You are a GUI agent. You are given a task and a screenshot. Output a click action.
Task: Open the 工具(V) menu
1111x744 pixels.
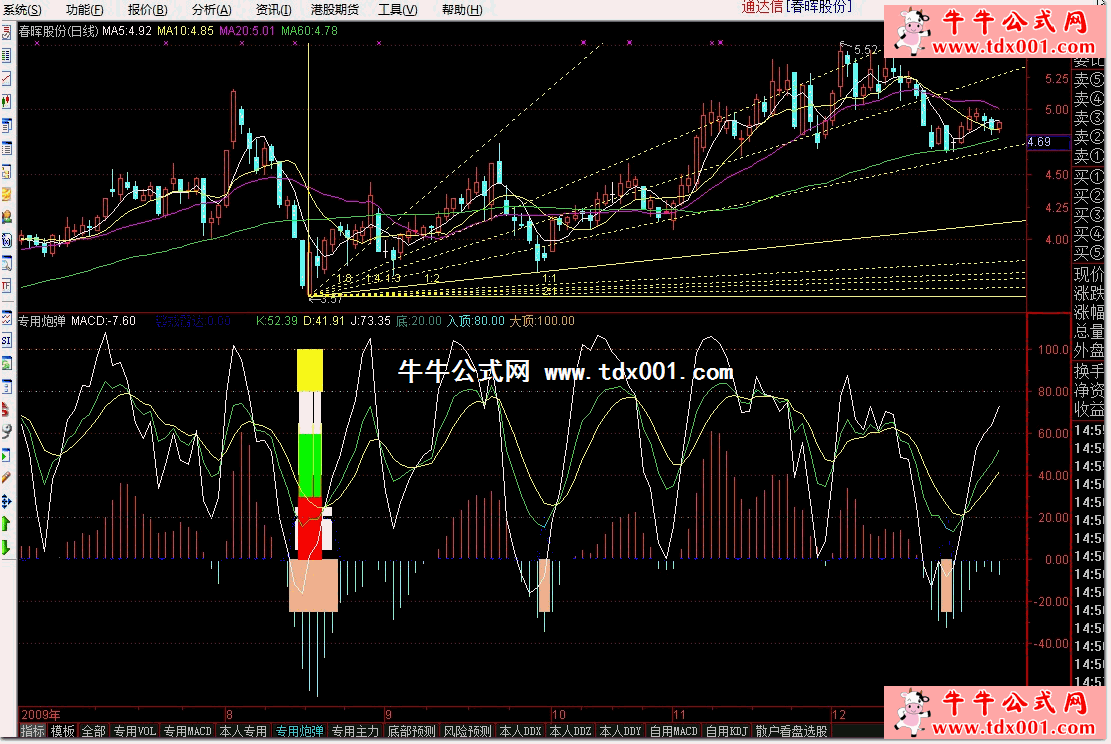point(397,9)
